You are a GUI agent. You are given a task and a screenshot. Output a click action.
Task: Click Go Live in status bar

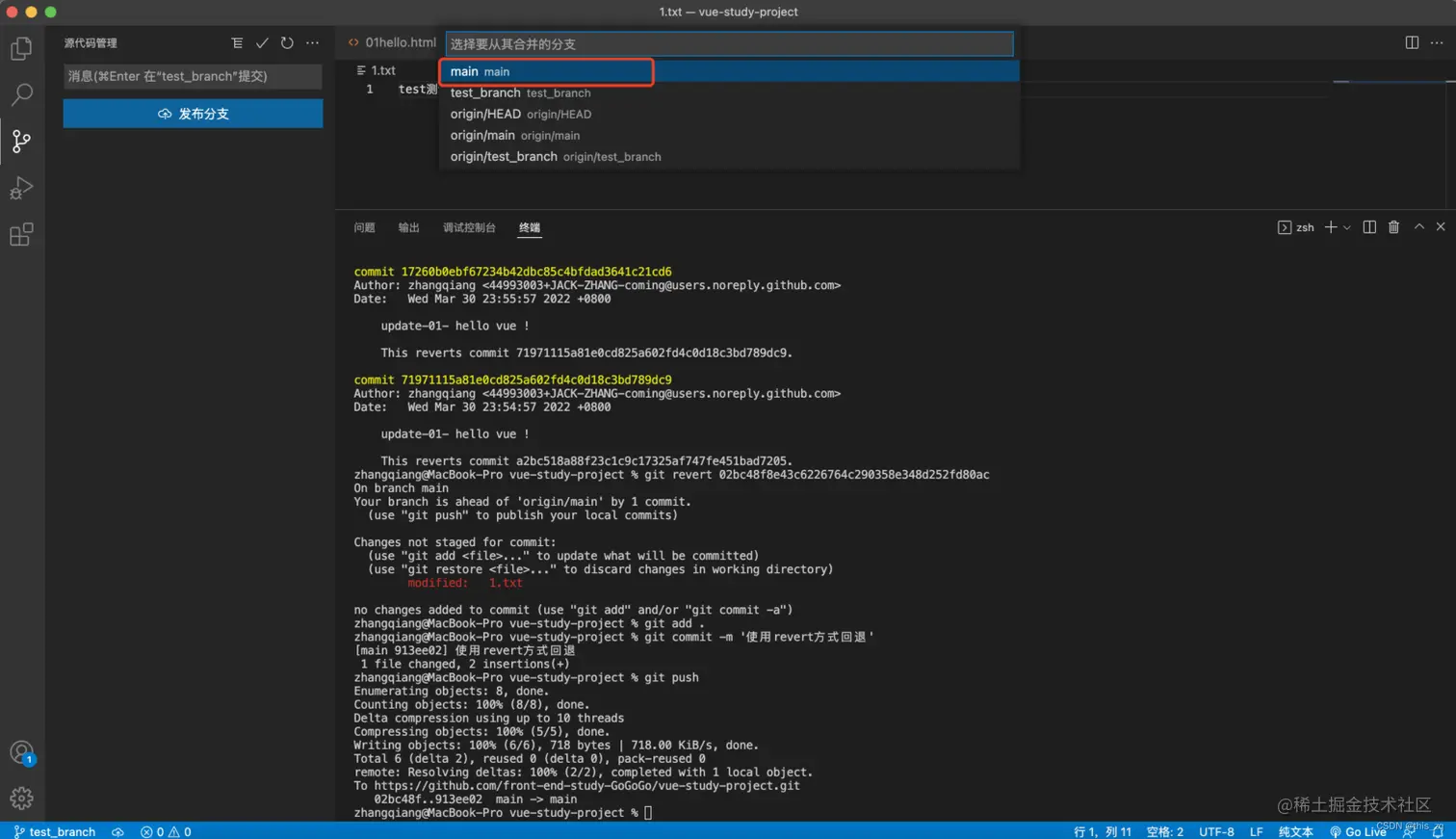(x=1358, y=831)
